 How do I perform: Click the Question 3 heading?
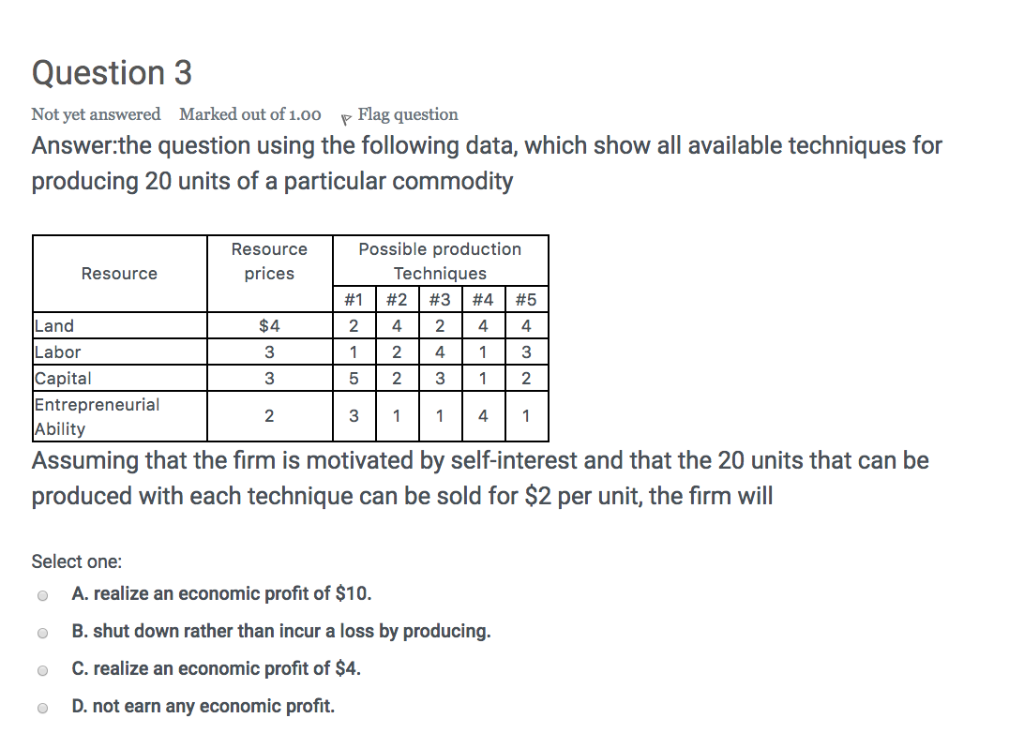click(x=112, y=72)
